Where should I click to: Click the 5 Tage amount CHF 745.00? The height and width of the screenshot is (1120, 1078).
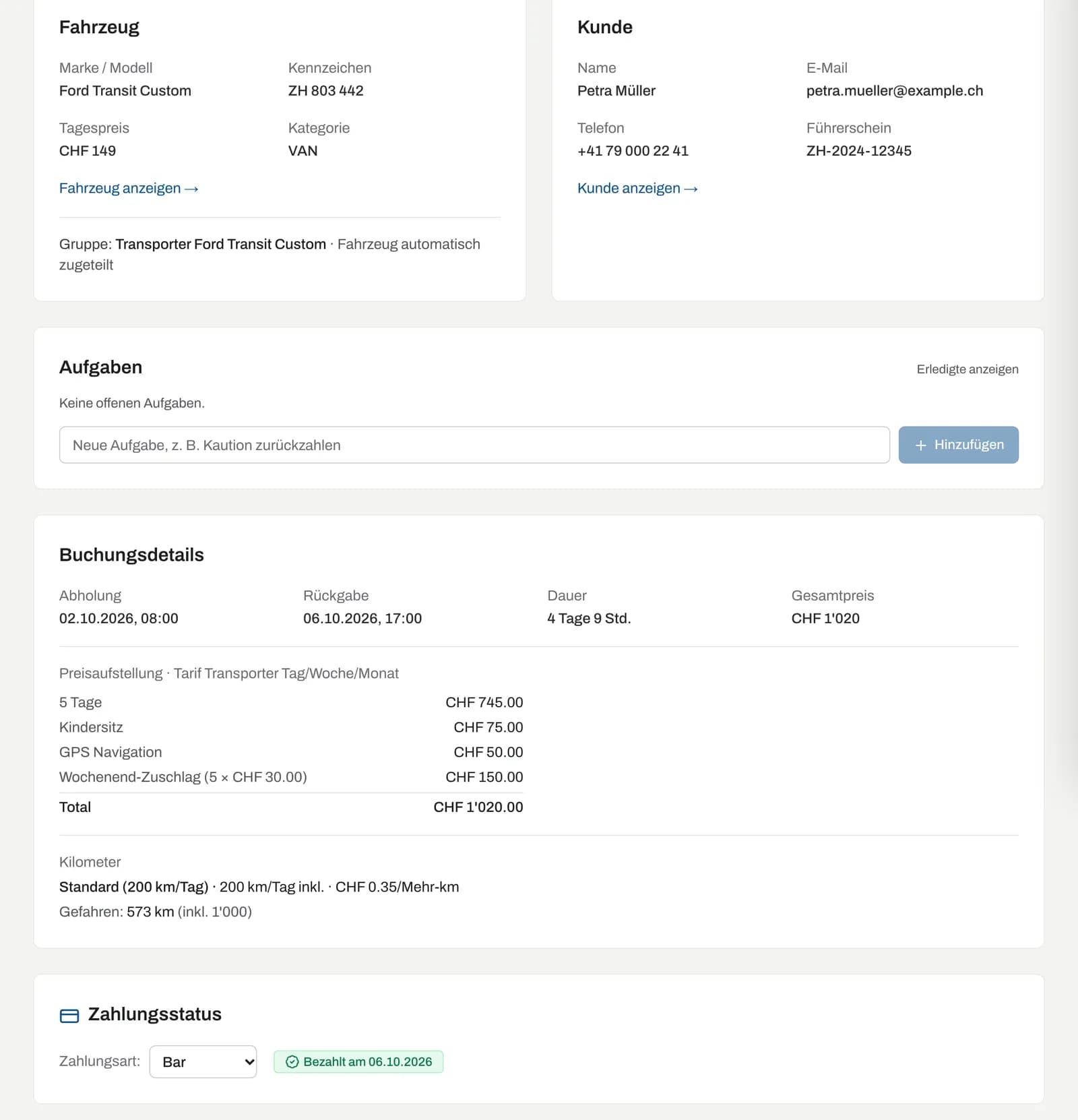click(484, 703)
